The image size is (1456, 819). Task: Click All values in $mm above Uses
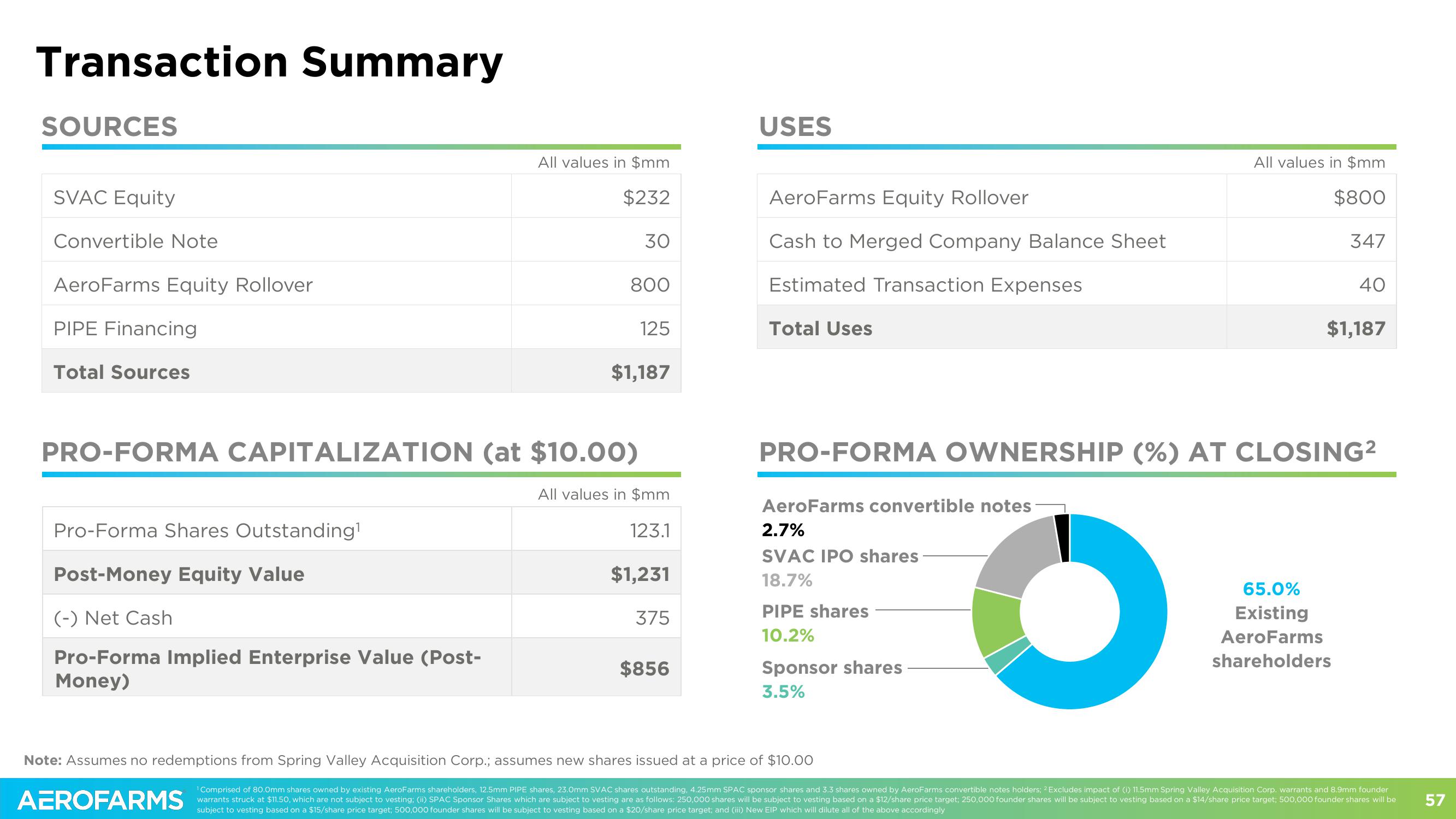pyautogui.click(x=1320, y=163)
